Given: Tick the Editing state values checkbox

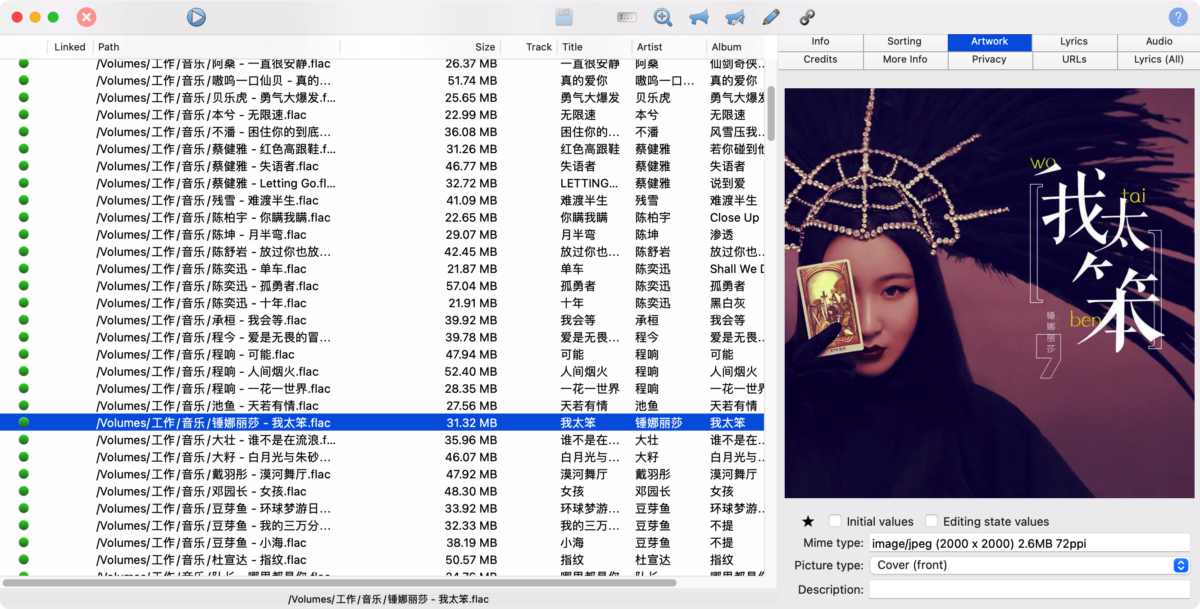Looking at the screenshot, I should click(x=931, y=521).
